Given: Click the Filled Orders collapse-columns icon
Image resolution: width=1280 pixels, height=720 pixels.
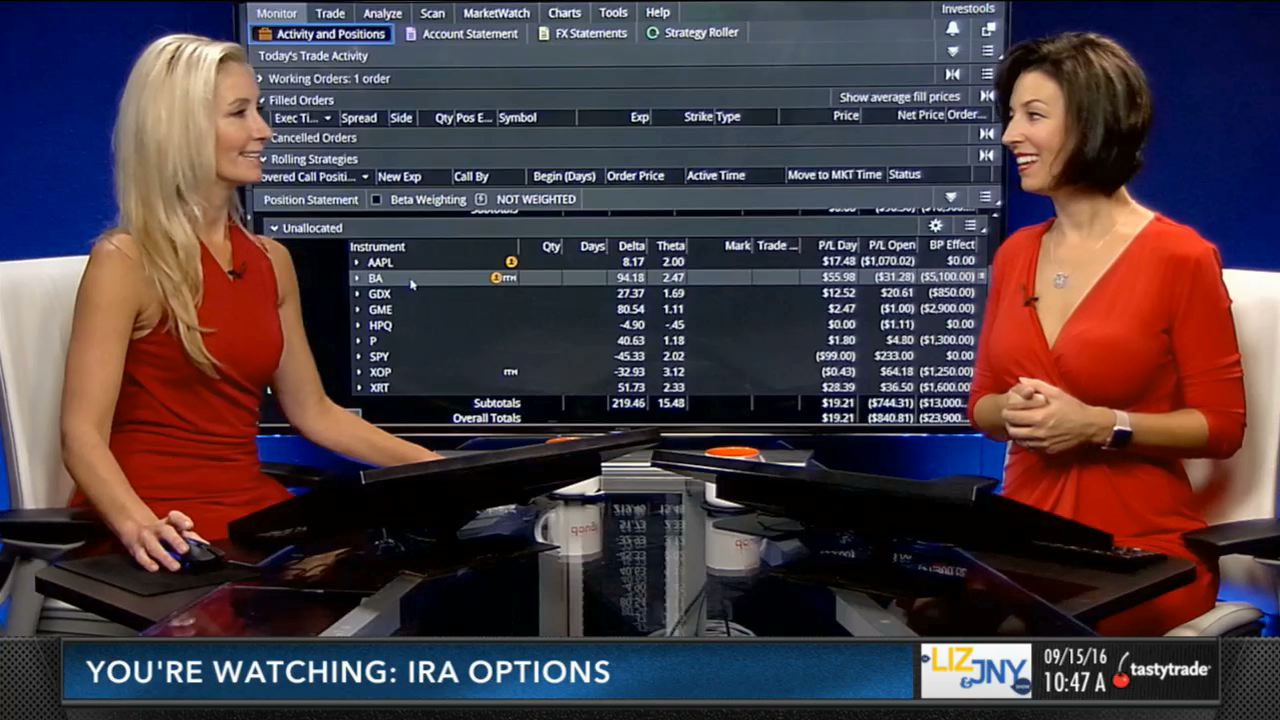Looking at the screenshot, I should coord(986,96).
